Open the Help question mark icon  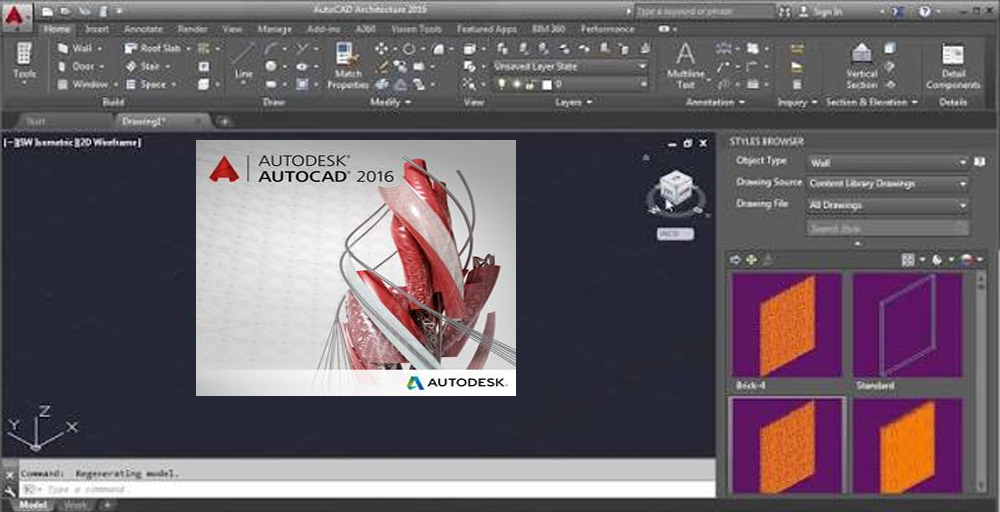click(925, 11)
